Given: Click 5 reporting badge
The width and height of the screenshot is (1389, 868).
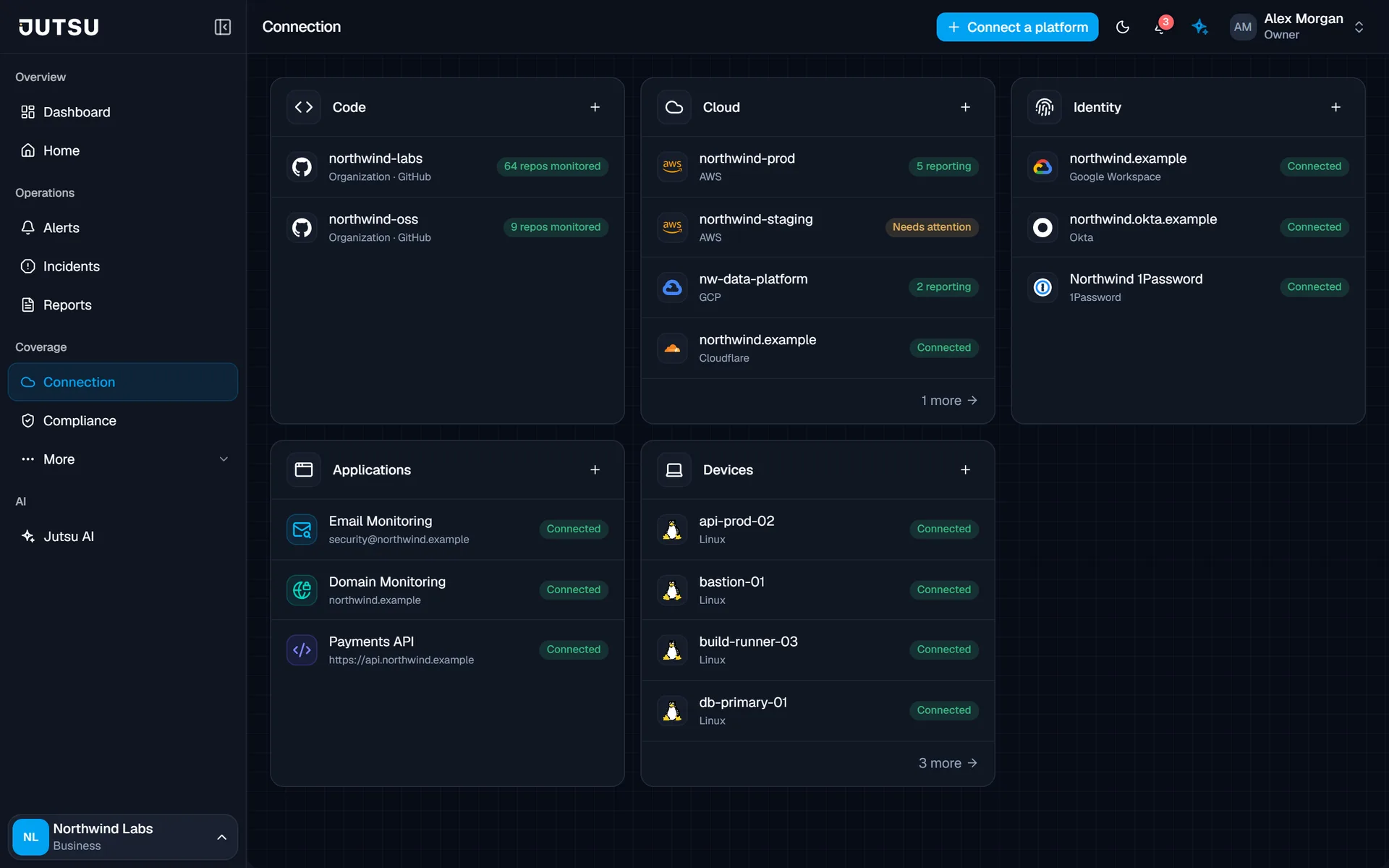Looking at the screenshot, I should (x=943, y=166).
